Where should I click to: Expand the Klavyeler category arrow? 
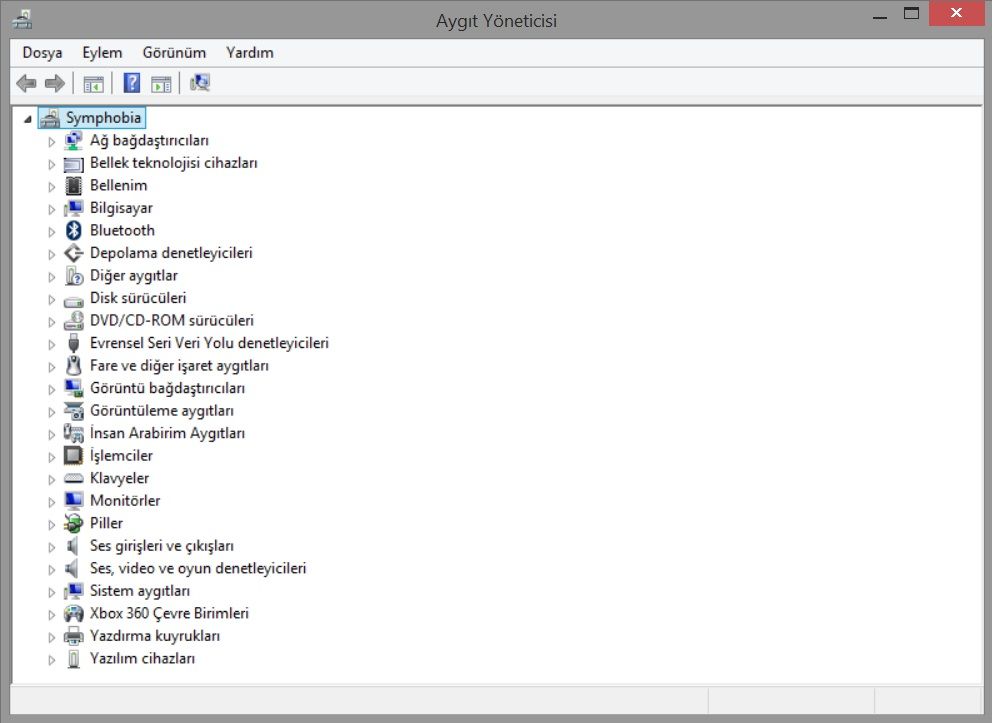51,479
